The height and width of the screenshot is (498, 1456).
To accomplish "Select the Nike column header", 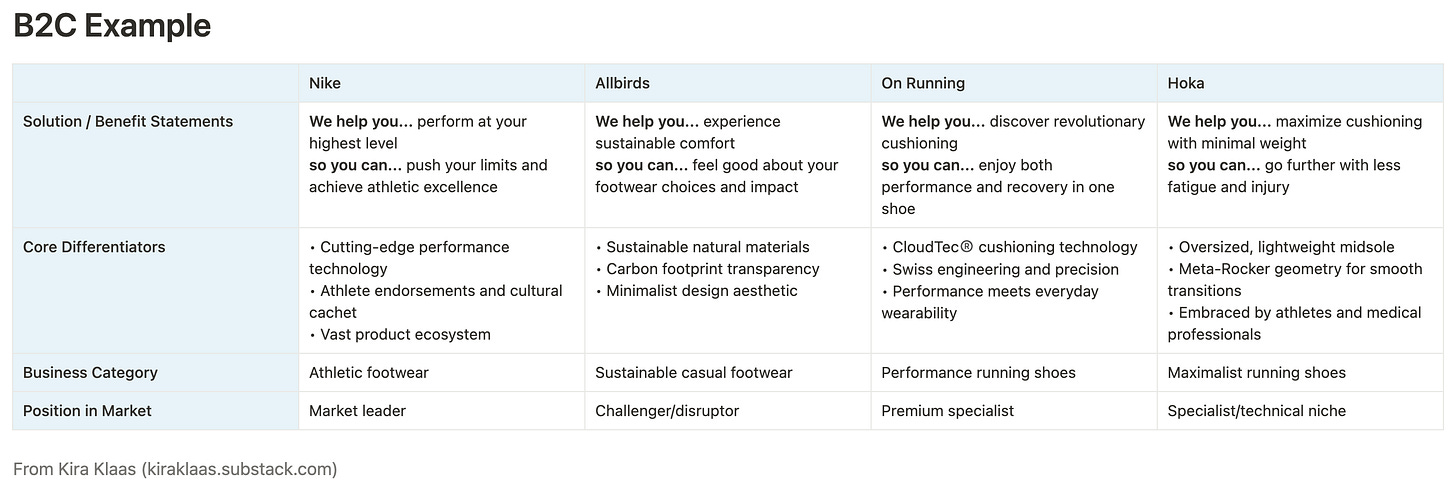I will point(326,83).
